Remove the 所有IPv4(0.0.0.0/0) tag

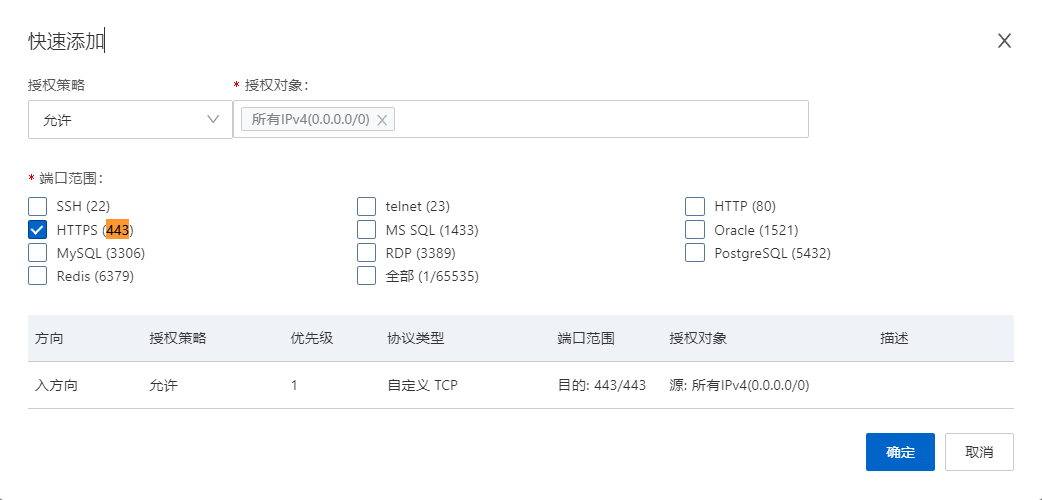382,120
